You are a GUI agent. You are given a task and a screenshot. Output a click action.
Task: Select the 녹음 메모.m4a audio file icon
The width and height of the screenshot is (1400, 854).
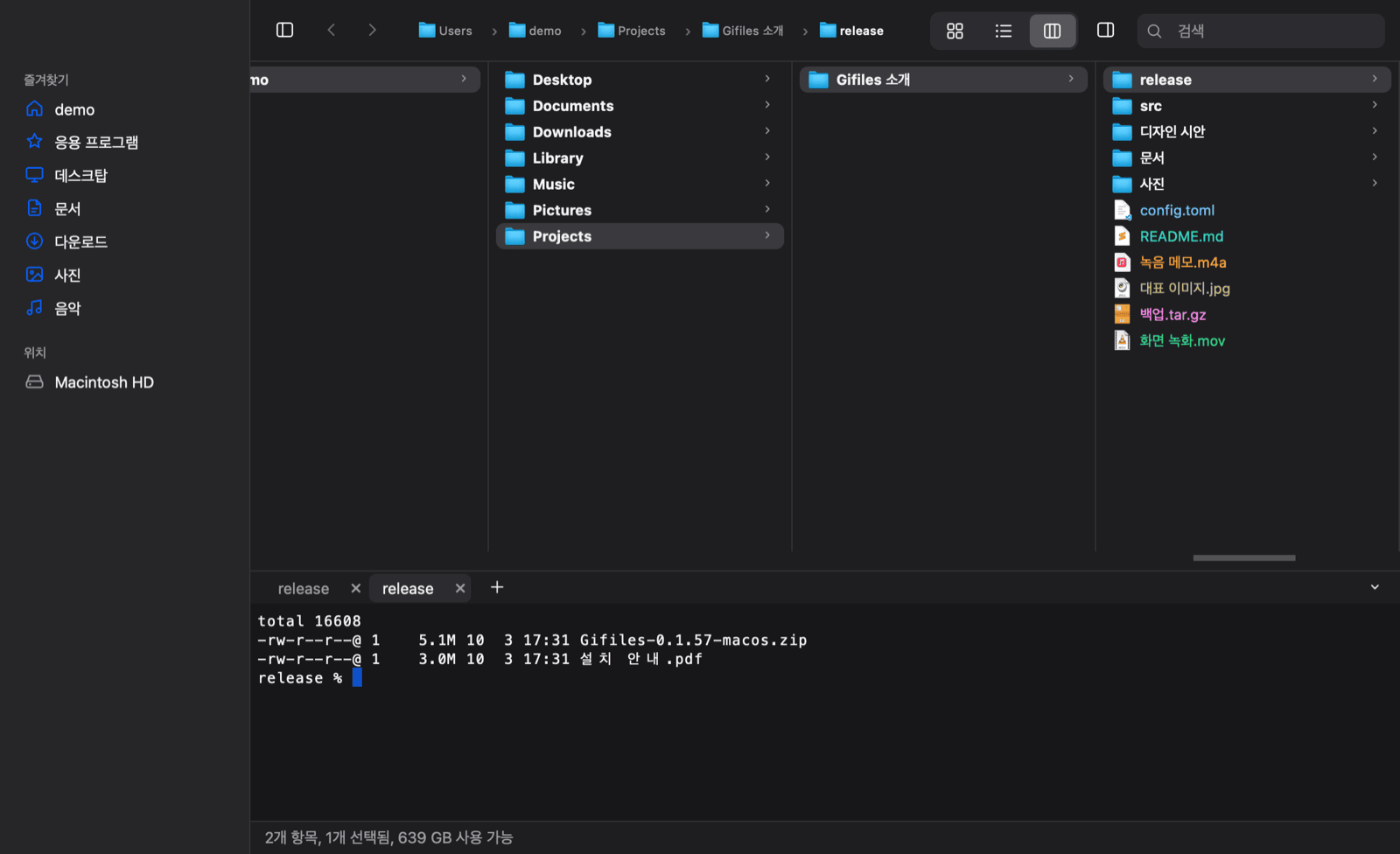[1122, 262]
